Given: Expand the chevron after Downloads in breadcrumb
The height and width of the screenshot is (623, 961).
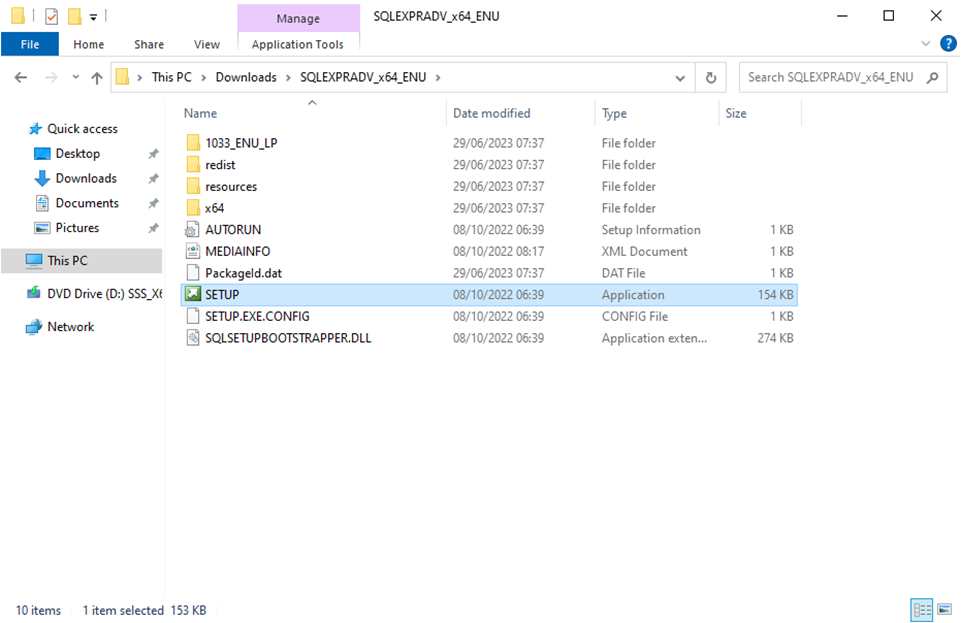Looking at the screenshot, I should click(x=287, y=78).
